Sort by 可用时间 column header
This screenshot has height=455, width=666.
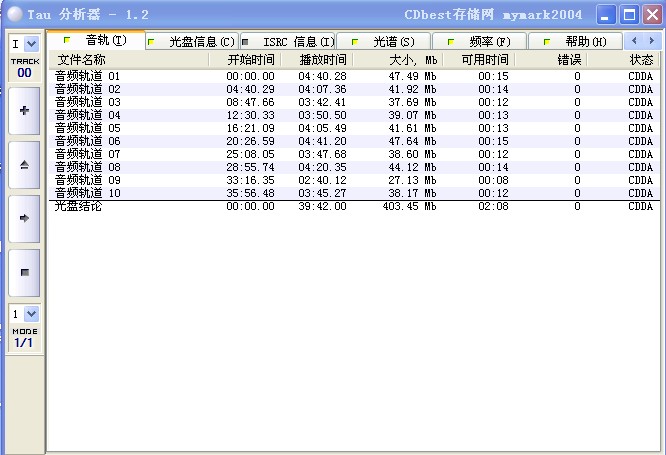coord(479,60)
